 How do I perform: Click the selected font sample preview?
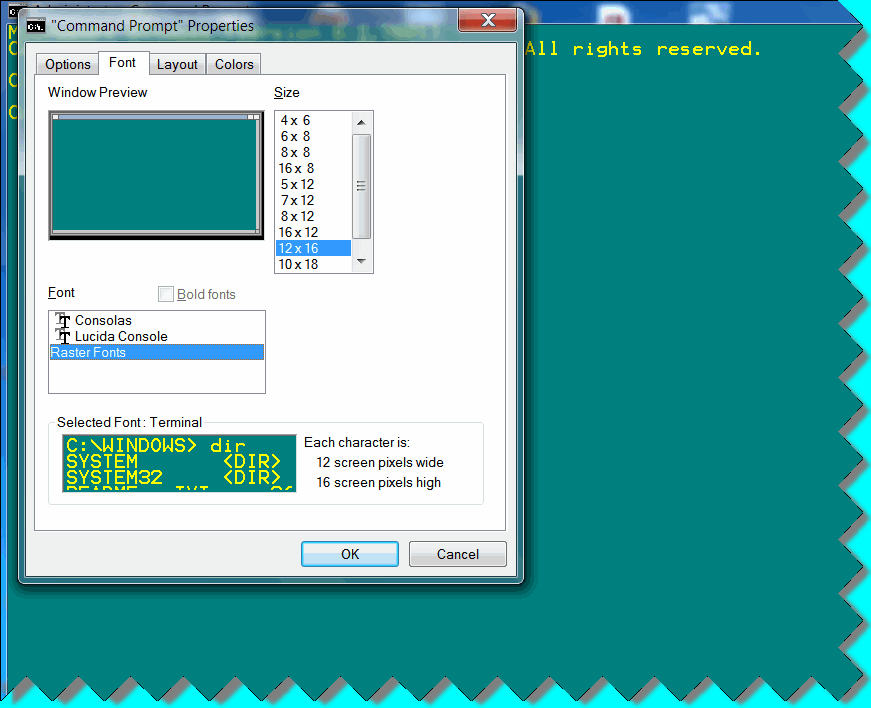(x=179, y=463)
